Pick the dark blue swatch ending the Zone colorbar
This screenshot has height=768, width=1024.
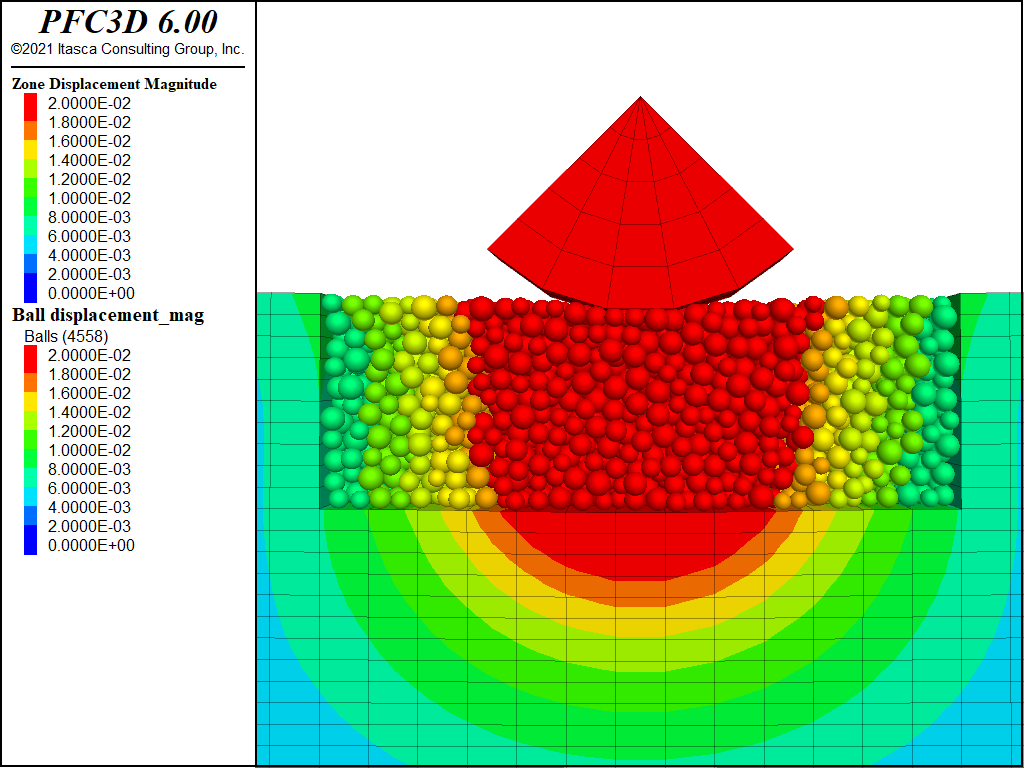pos(31,288)
